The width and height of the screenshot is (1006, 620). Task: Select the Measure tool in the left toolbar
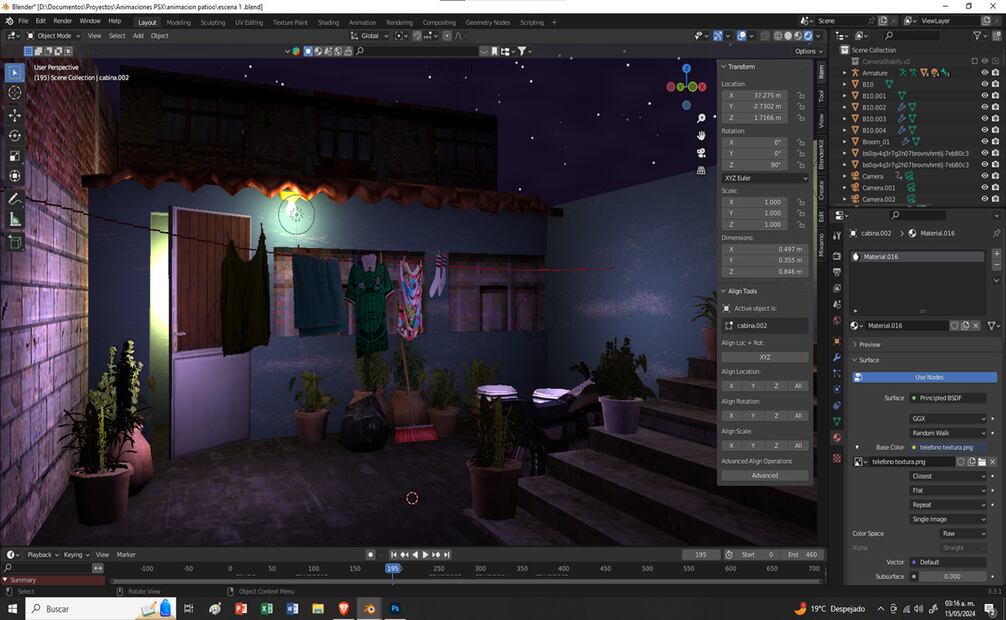(15, 219)
